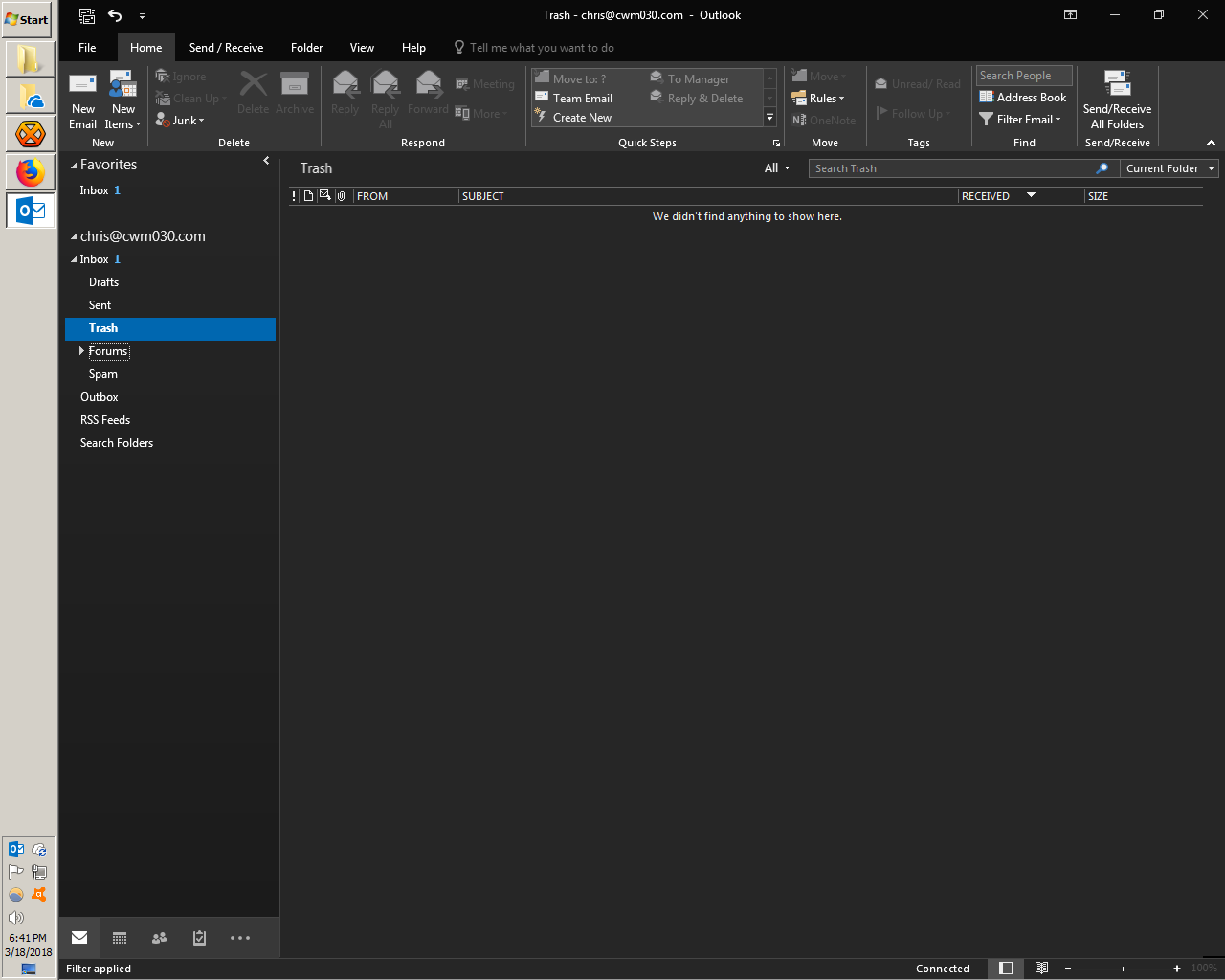This screenshot has width=1225, height=980.
Task: Open the Outbox folder
Action: [170, 397]
